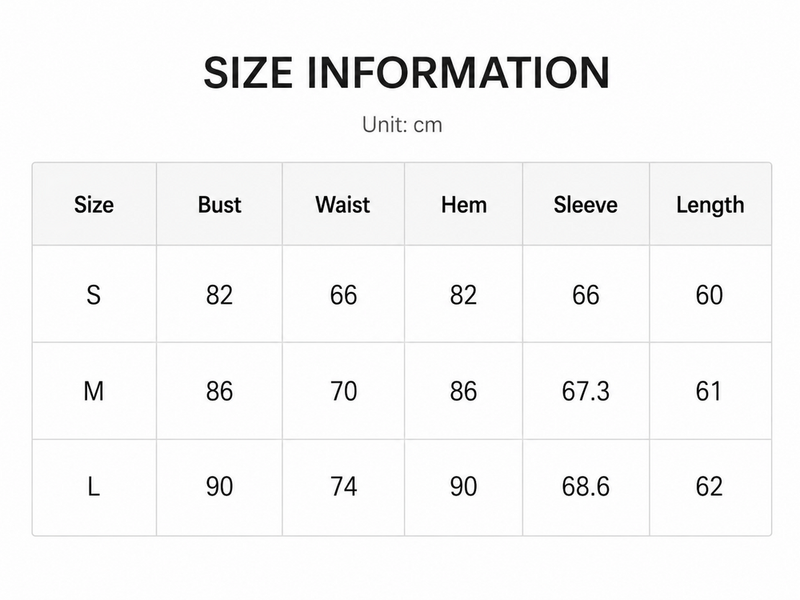Select the Hem column header
Screen dimensions: 800x600
click(464, 205)
